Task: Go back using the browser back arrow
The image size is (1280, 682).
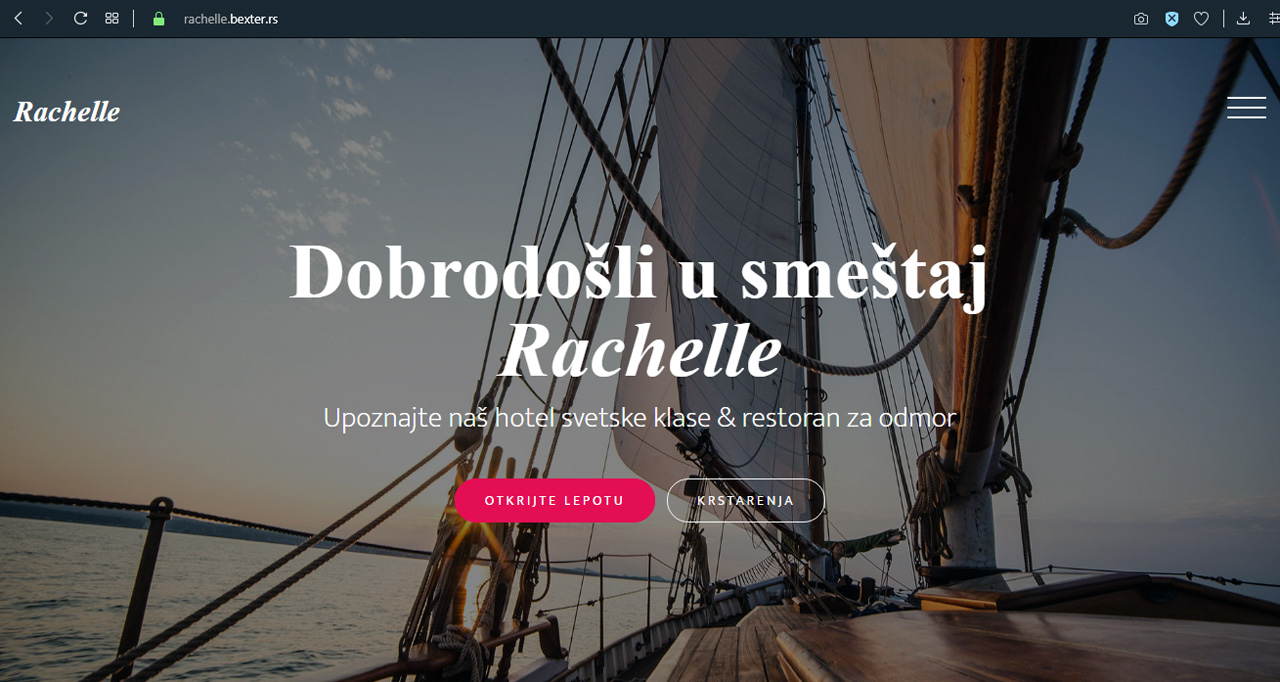Action: (18, 18)
